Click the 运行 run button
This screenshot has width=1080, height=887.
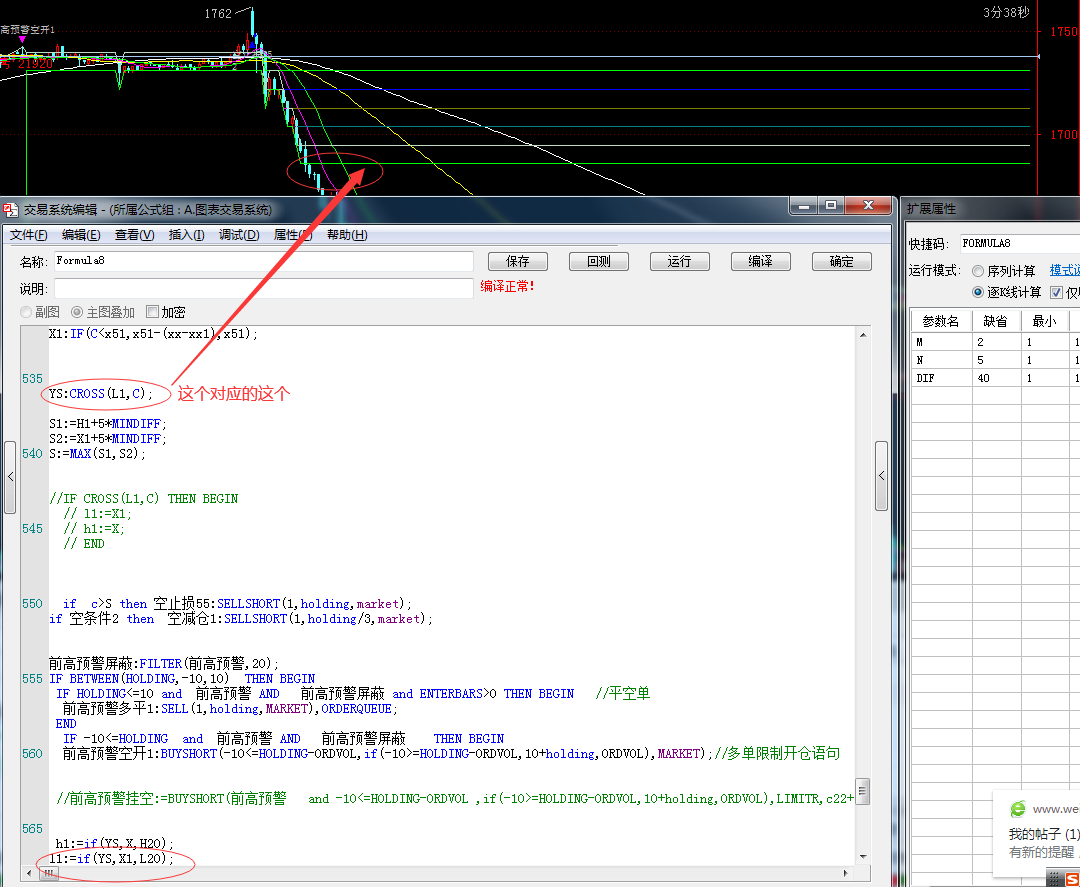click(x=679, y=262)
